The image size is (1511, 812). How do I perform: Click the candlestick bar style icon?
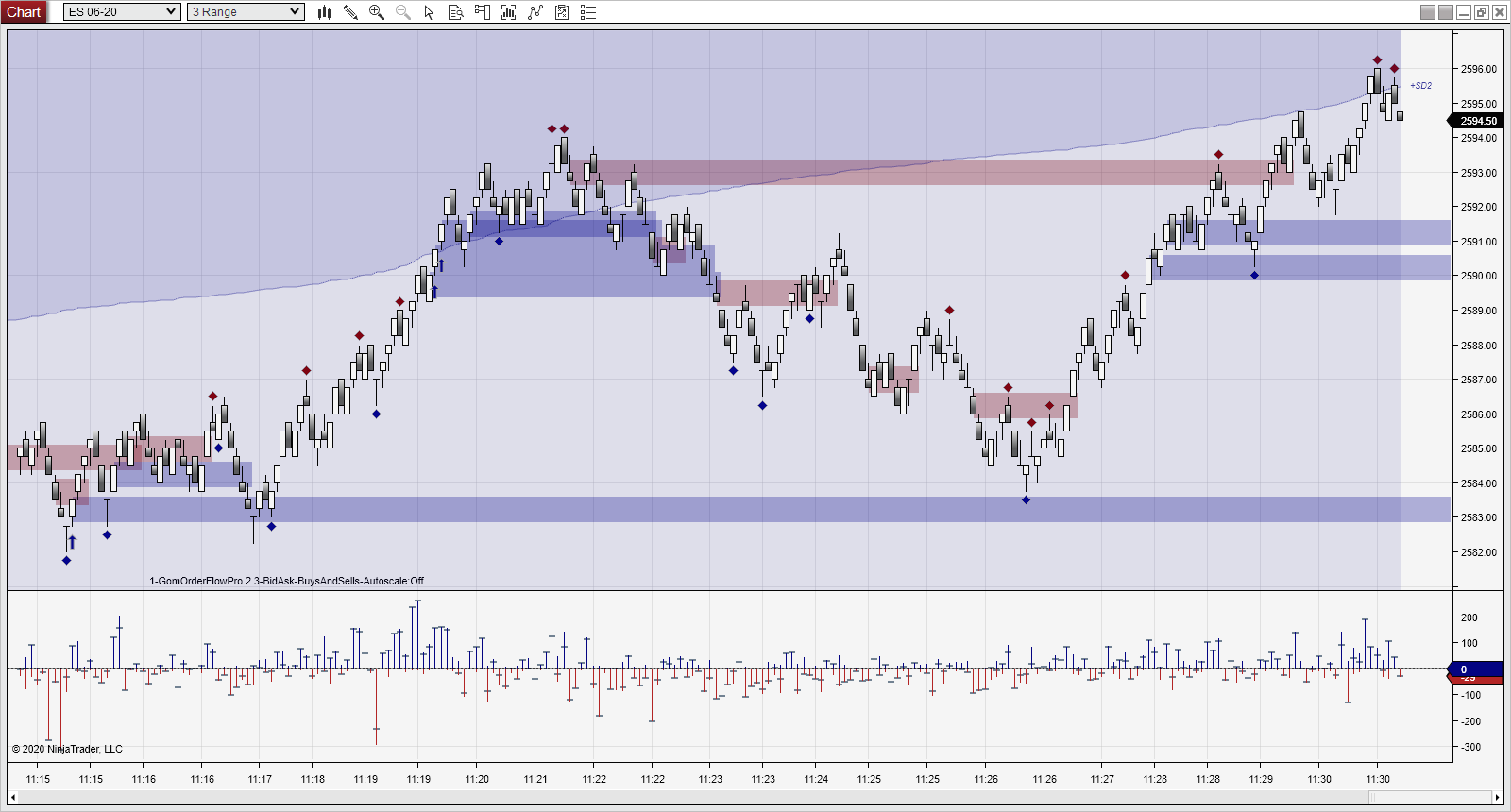(324, 12)
